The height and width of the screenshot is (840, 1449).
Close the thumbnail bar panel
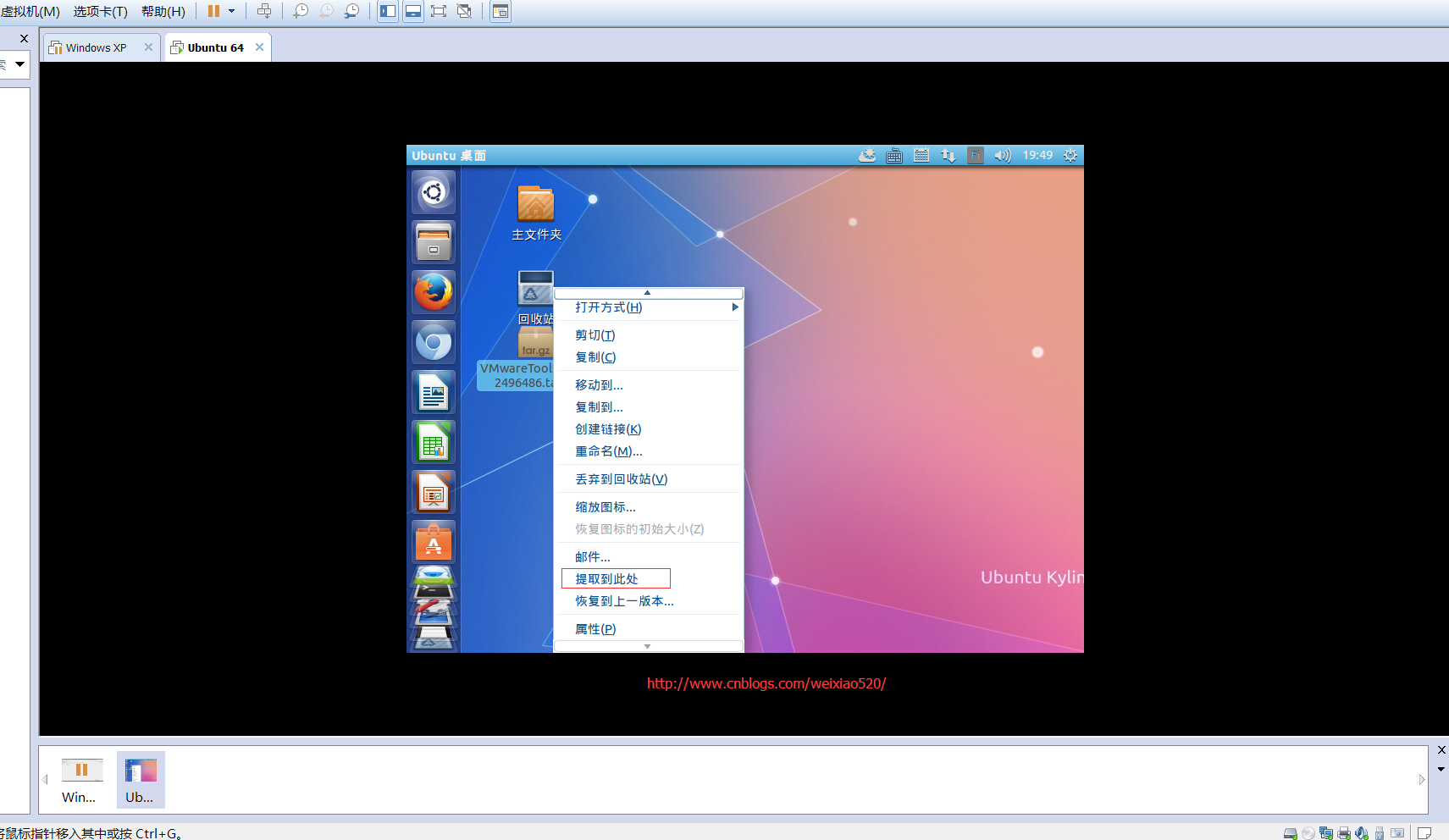click(x=1441, y=750)
